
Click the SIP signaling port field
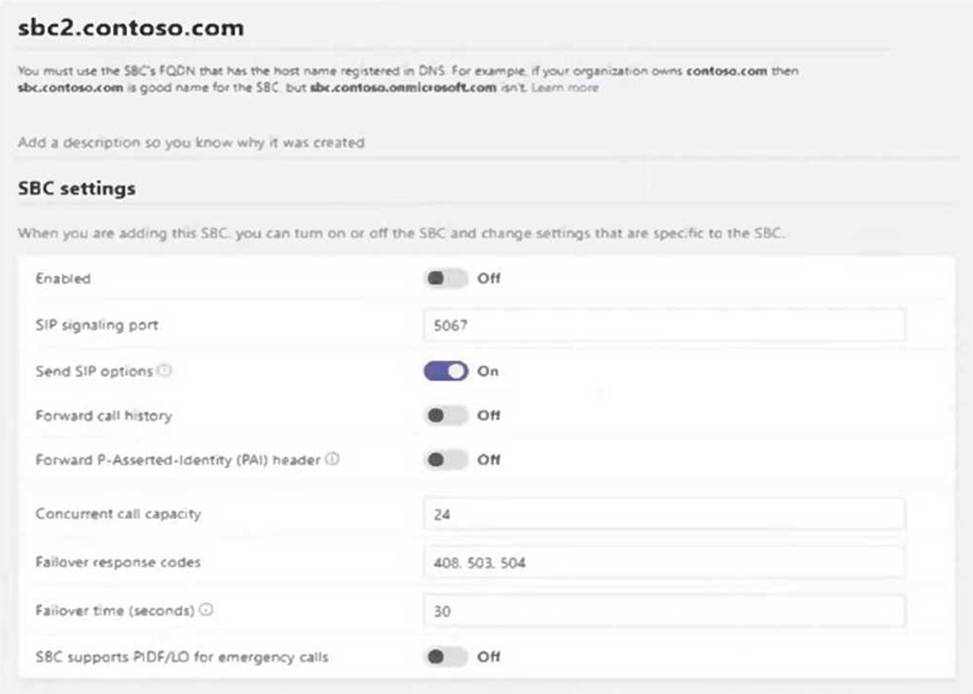point(664,325)
